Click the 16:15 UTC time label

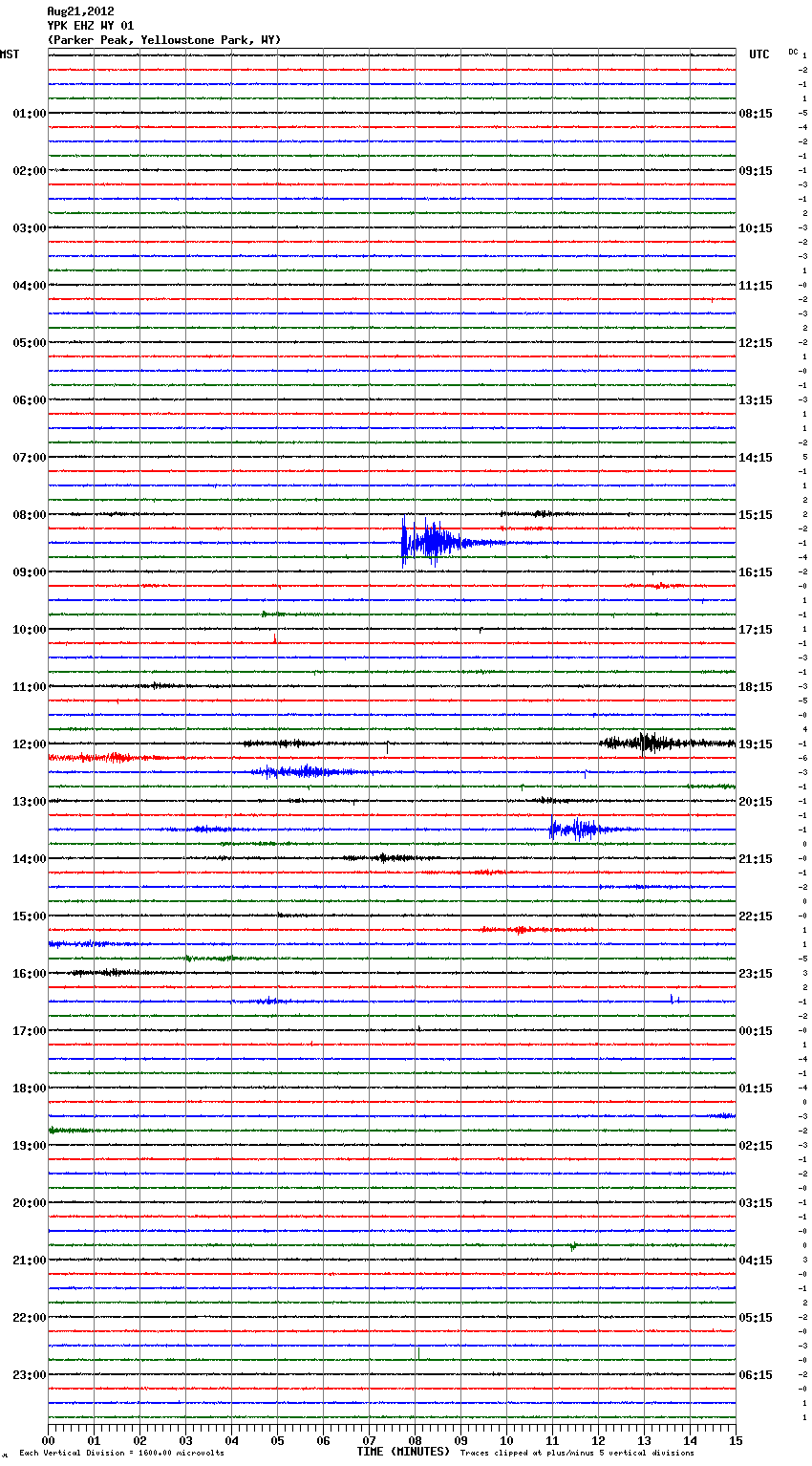pyautogui.click(x=756, y=572)
